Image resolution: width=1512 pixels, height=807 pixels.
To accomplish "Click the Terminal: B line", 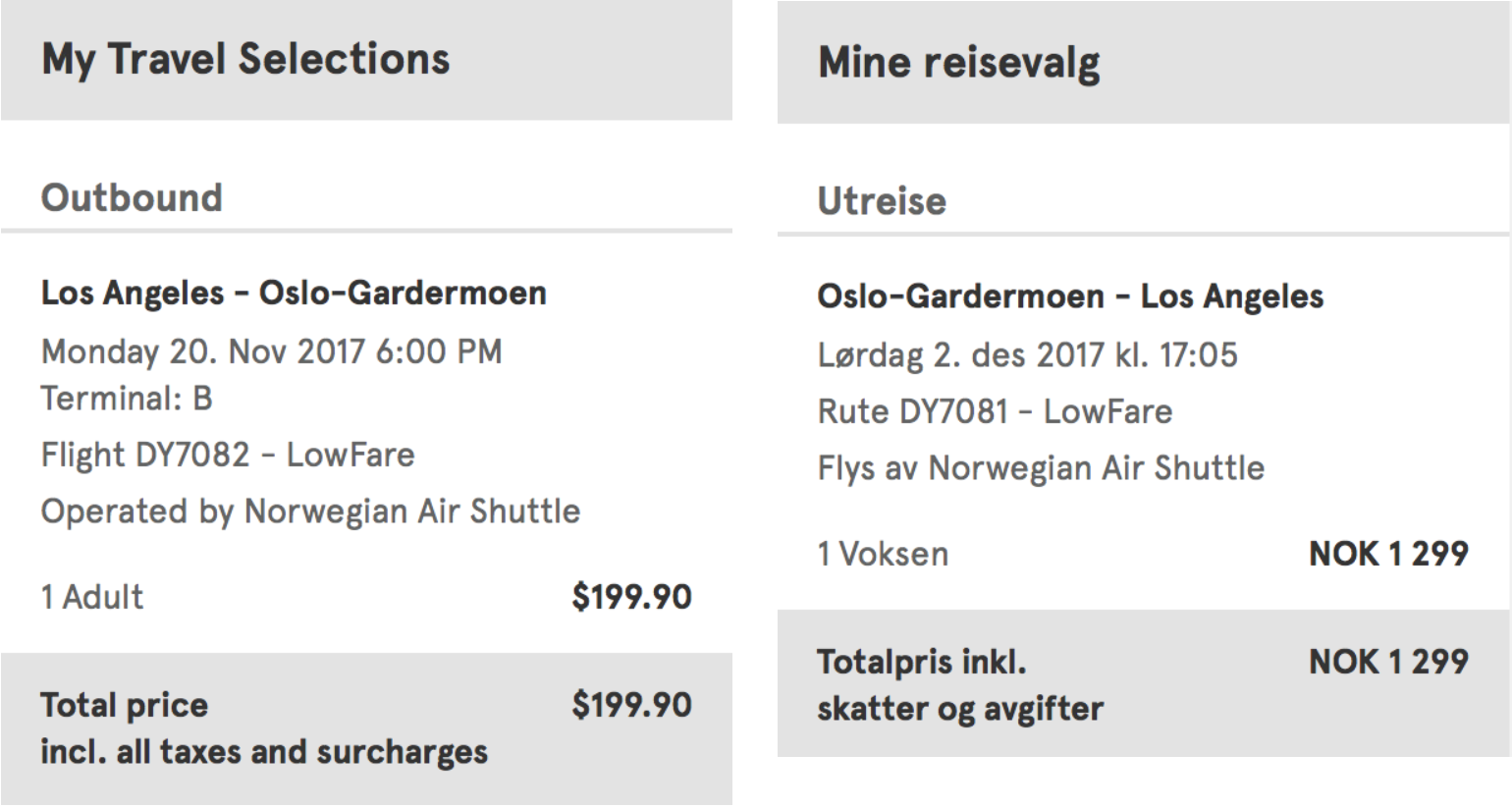I will point(127,399).
